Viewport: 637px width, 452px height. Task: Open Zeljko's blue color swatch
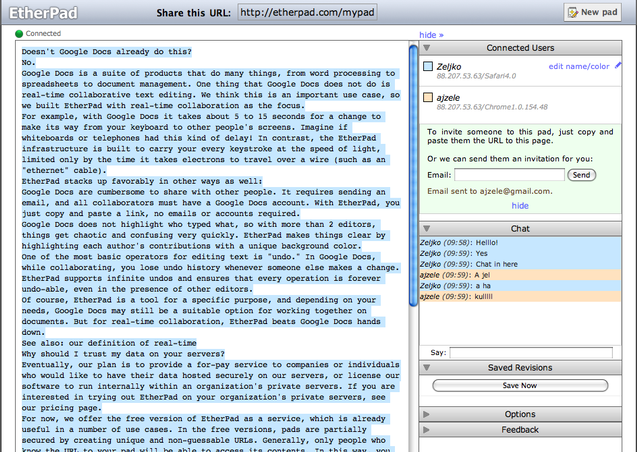(x=428, y=66)
